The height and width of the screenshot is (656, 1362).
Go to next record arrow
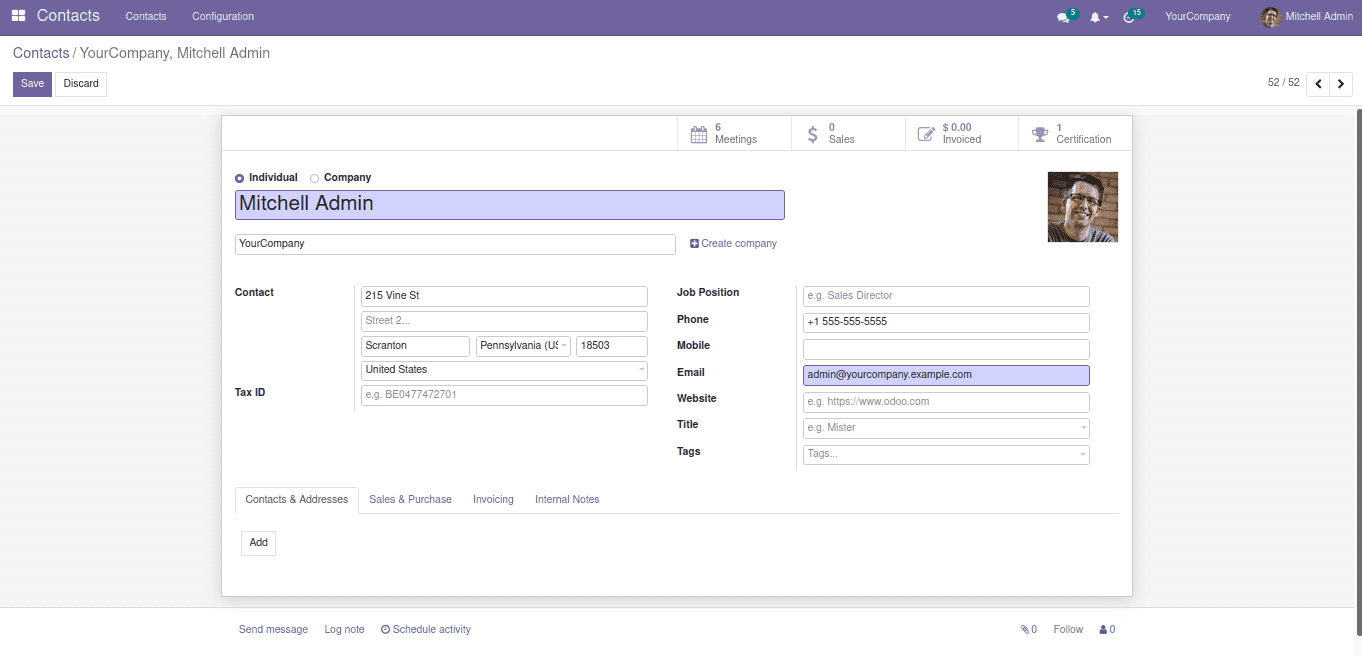1341,84
